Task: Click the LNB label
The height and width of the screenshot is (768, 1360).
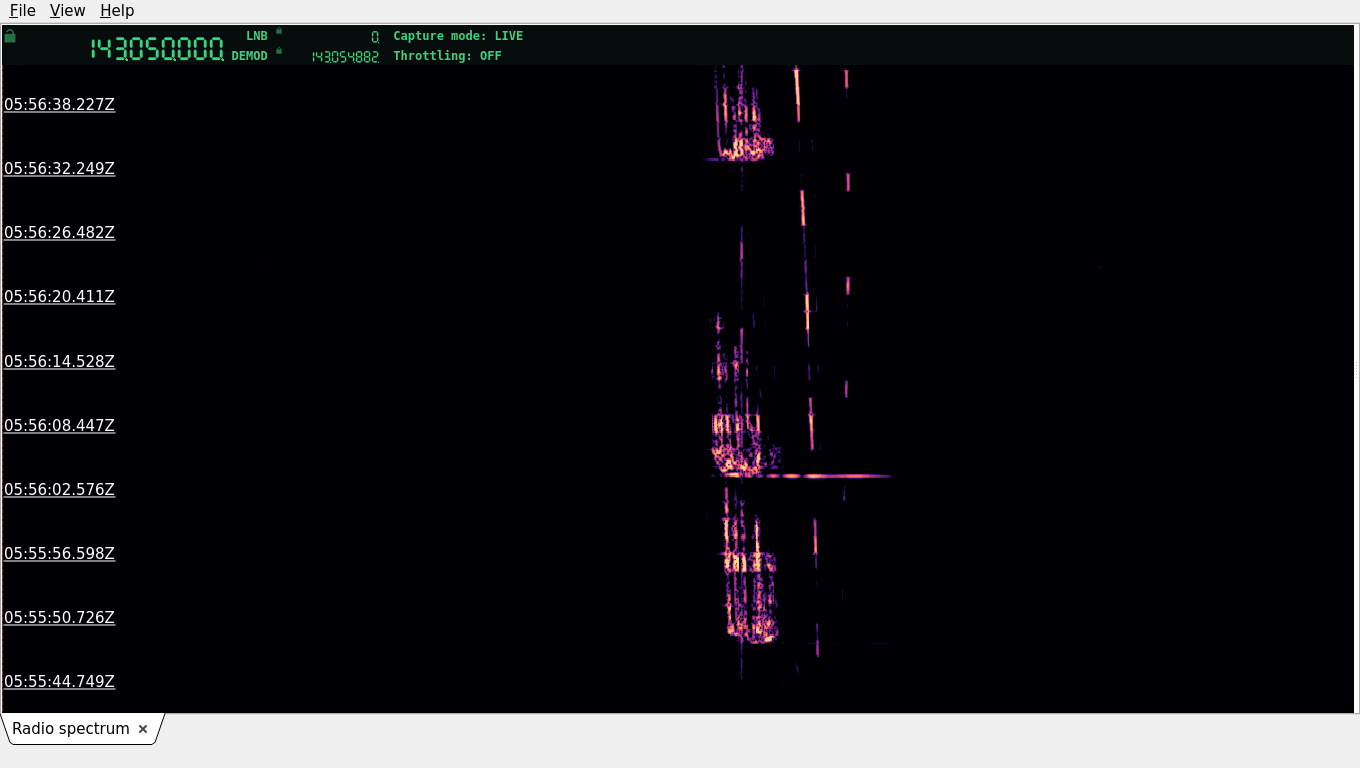Action: [257, 36]
